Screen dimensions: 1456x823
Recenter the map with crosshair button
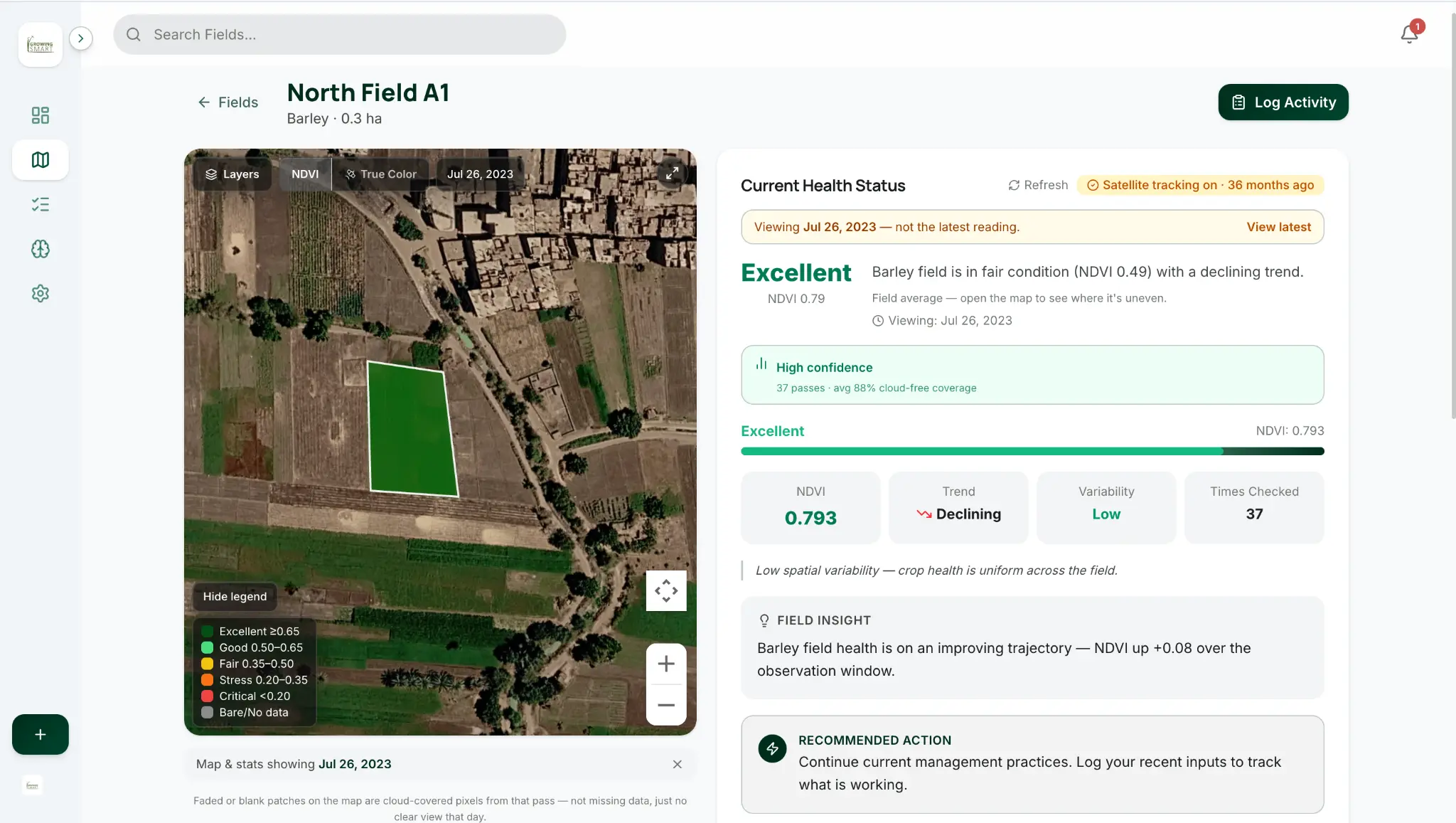666,590
